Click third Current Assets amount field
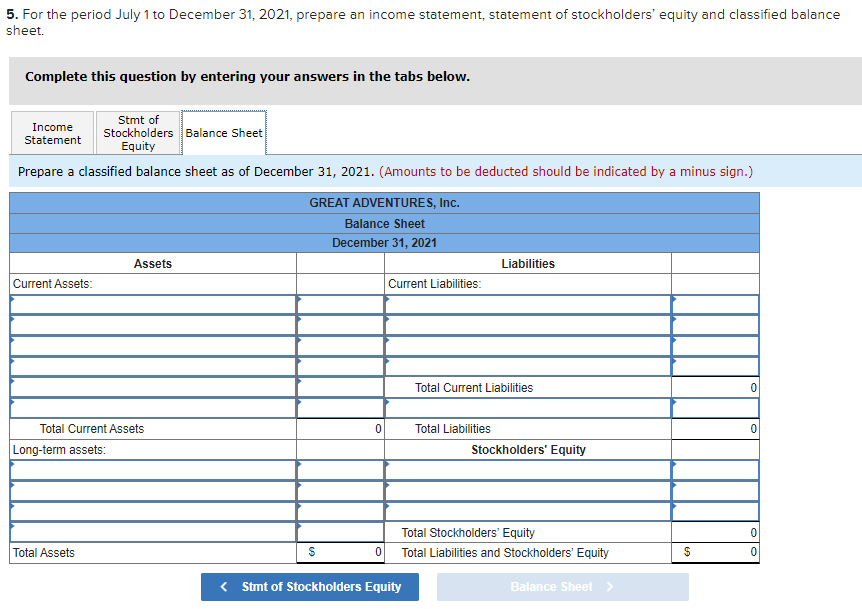The image size is (862, 609). (x=340, y=346)
